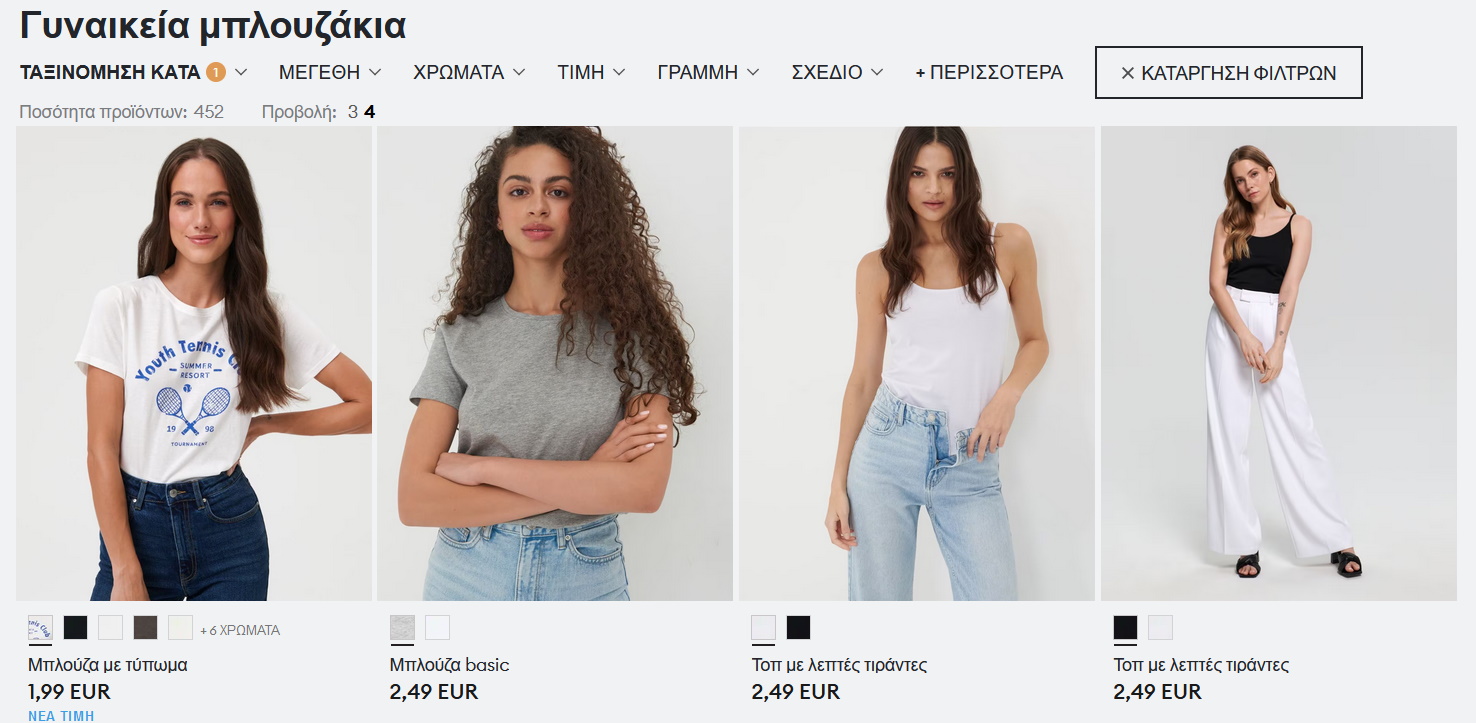
Task: Pick the dark brown swatch of printed t-shirt
Action: point(146,628)
